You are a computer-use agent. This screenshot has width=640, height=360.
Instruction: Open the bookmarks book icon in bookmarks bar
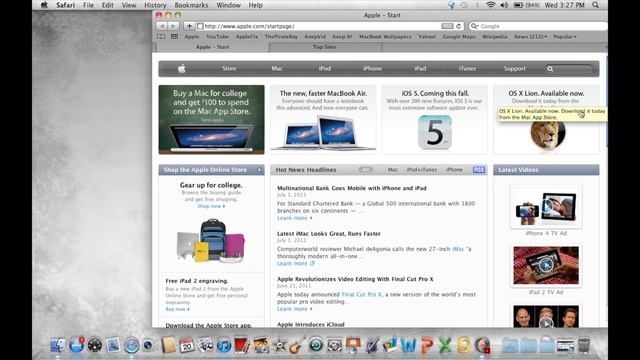click(x=161, y=36)
